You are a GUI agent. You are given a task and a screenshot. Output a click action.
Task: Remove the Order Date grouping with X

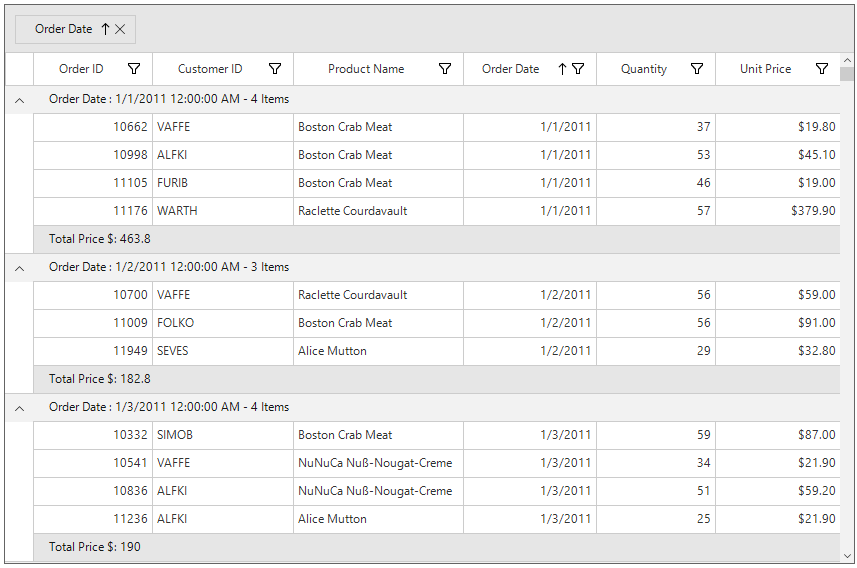120,30
